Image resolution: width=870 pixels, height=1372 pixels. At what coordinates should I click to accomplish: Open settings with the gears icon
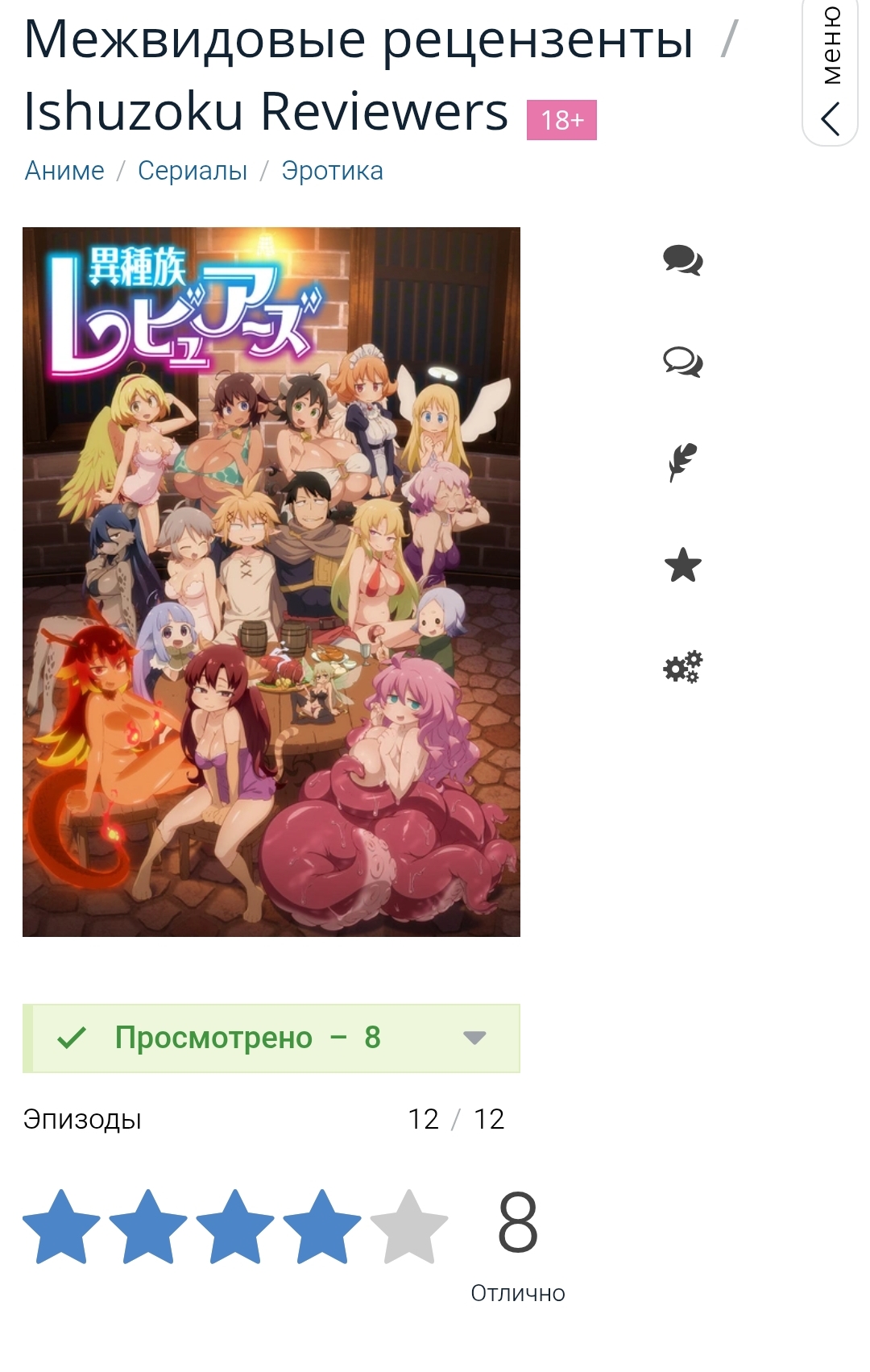point(683,667)
